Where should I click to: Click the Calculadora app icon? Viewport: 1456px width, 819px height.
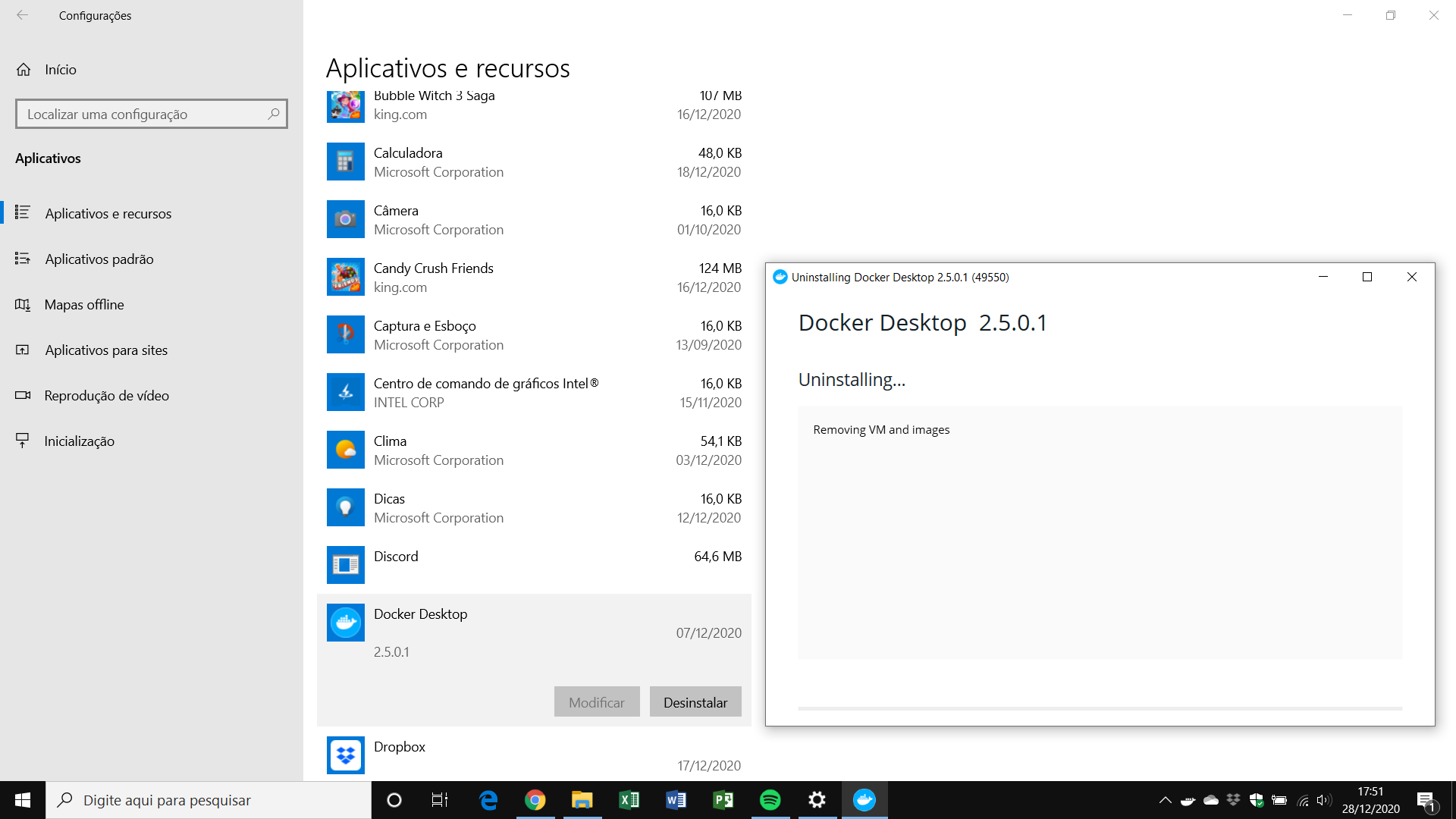click(x=346, y=162)
